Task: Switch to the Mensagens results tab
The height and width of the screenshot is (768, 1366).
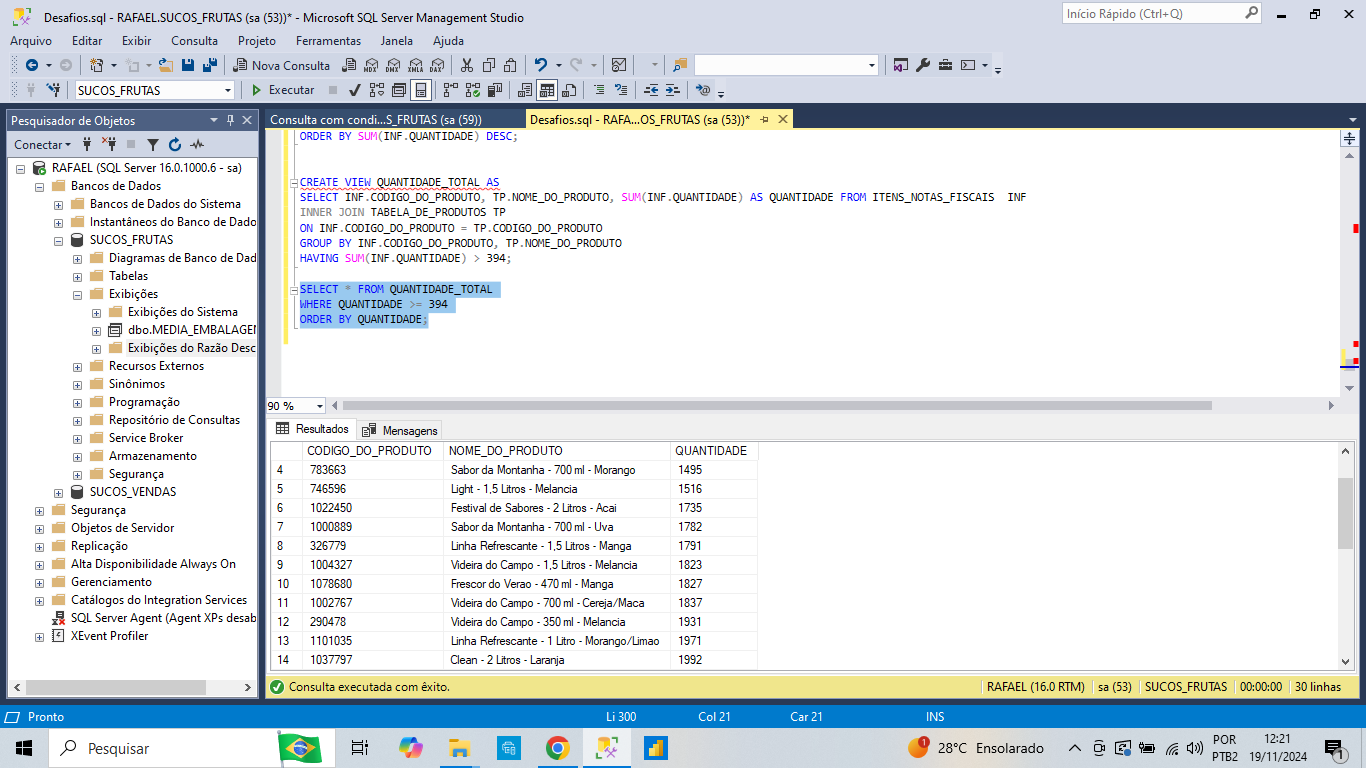Action: (399, 430)
